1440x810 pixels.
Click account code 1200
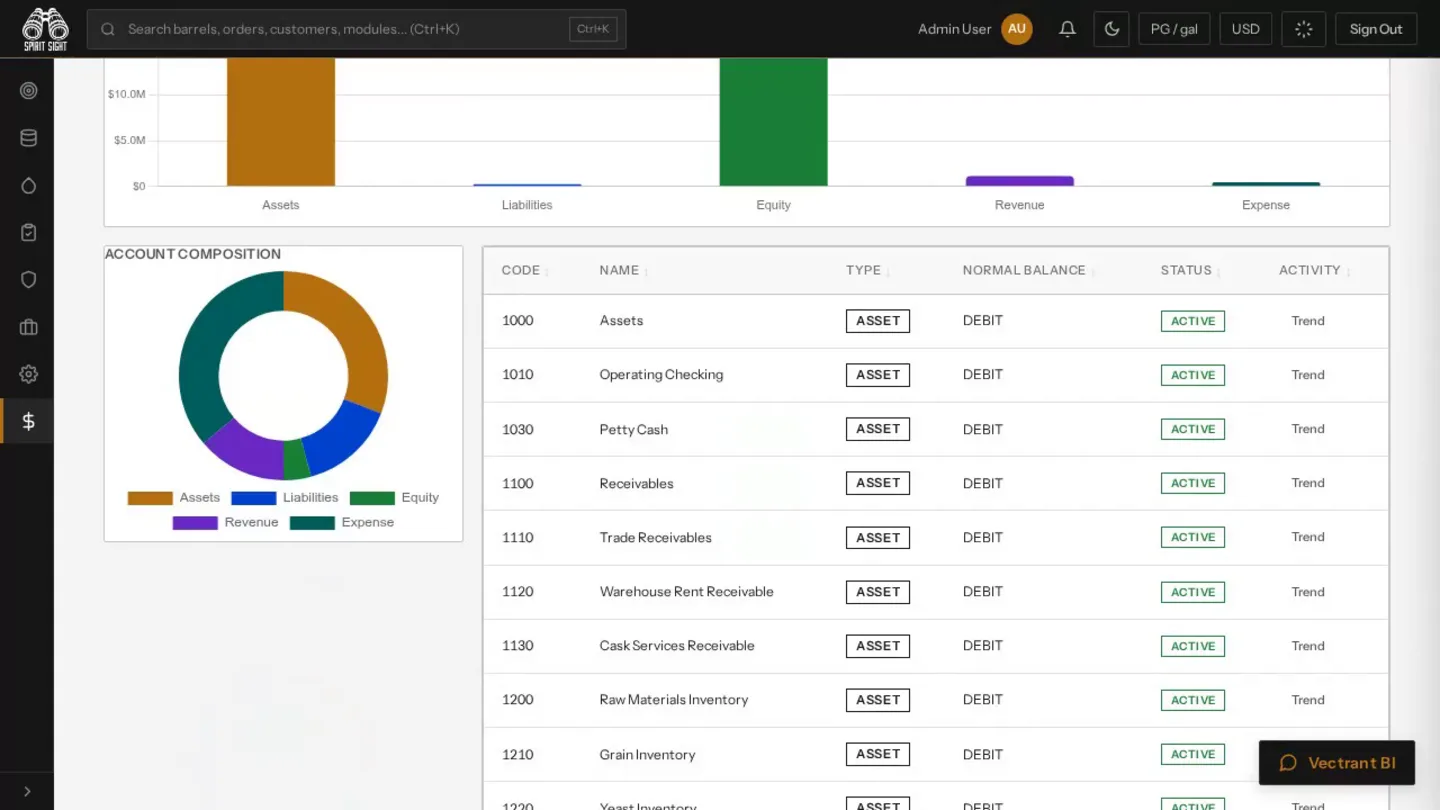tap(518, 700)
